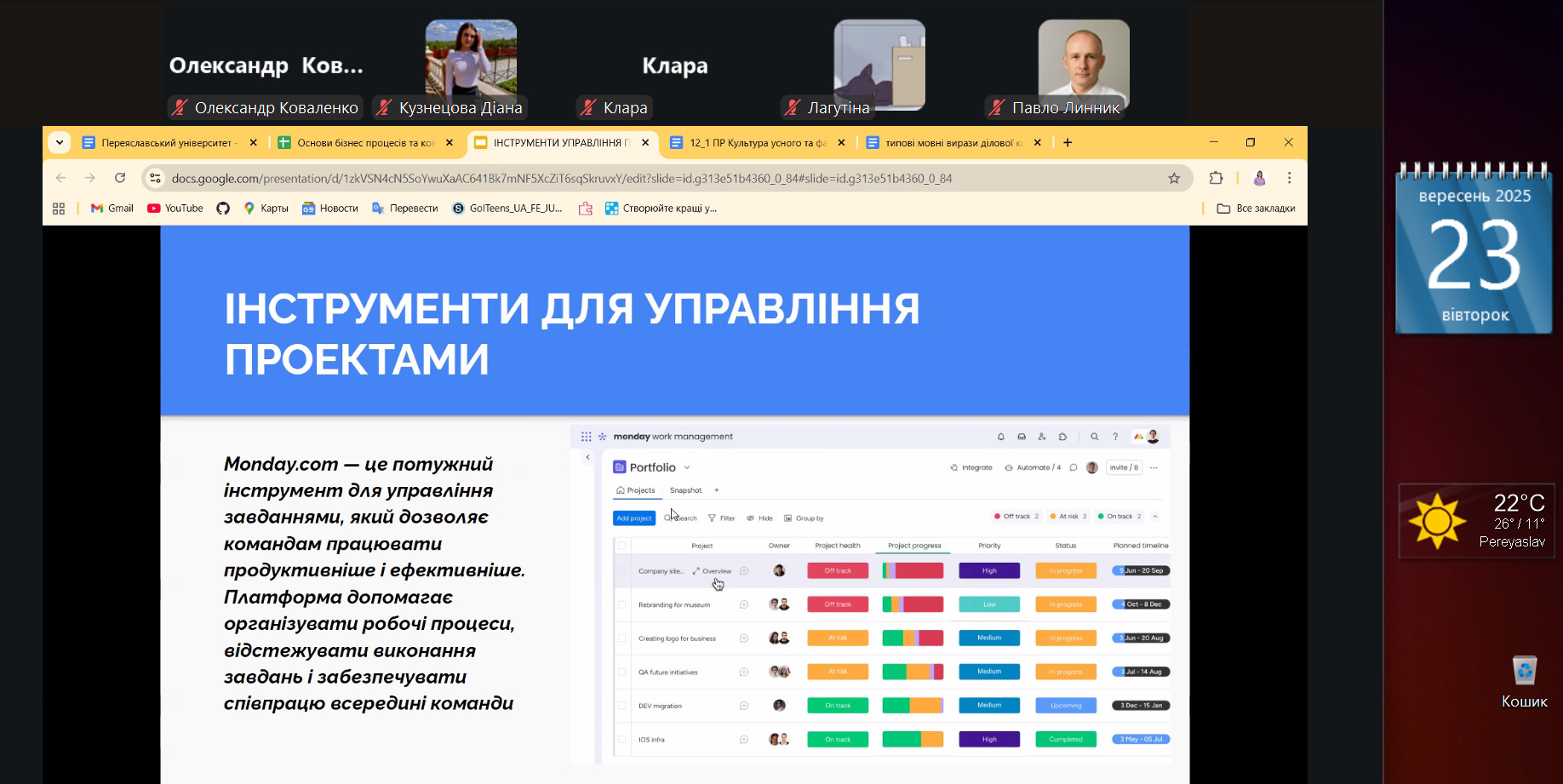This screenshot has height=784, width=1563.
Task: Tick the checkbox on the Rebranding for museum row
Action: click(622, 605)
